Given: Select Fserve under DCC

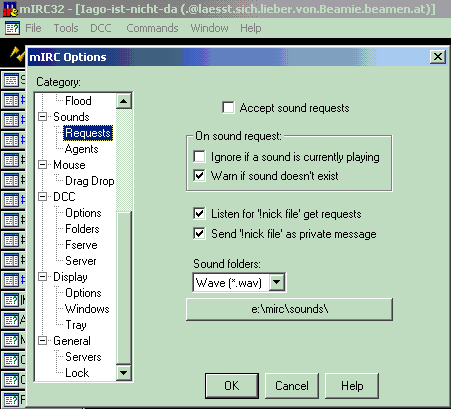Looking at the screenshot, I should (81, 245).
